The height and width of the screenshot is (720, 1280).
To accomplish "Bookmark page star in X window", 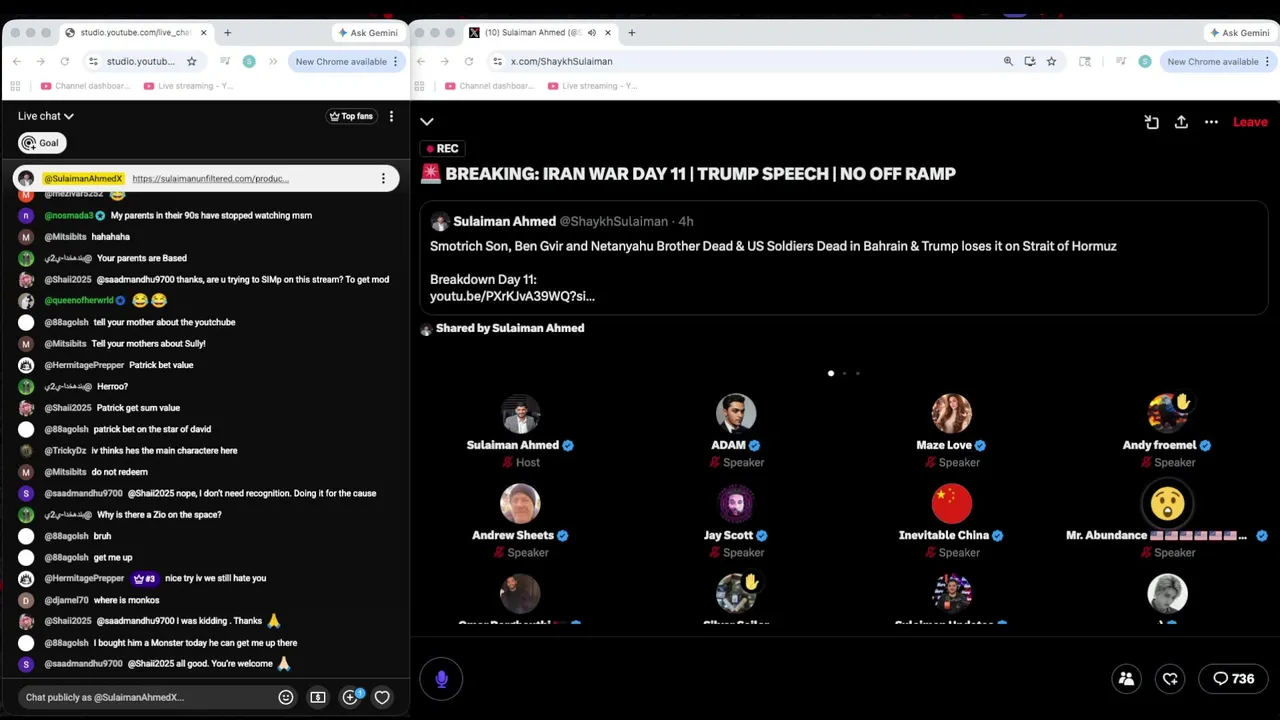I will click(1051, 61).
